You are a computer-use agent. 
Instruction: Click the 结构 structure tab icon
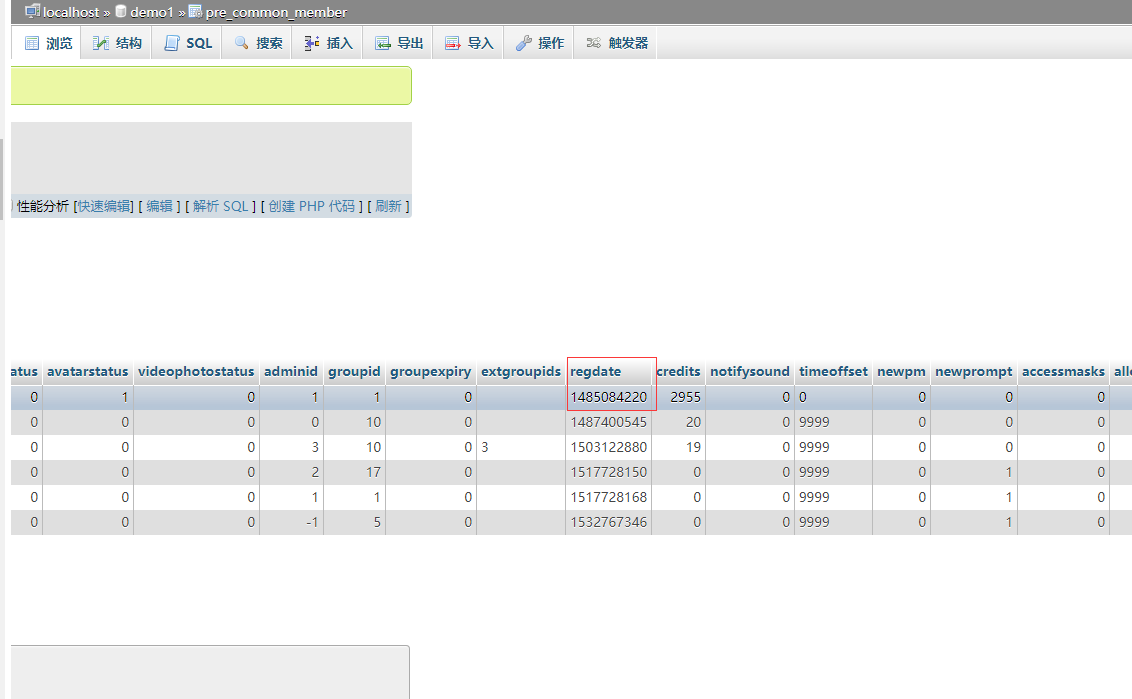(101, 43)
